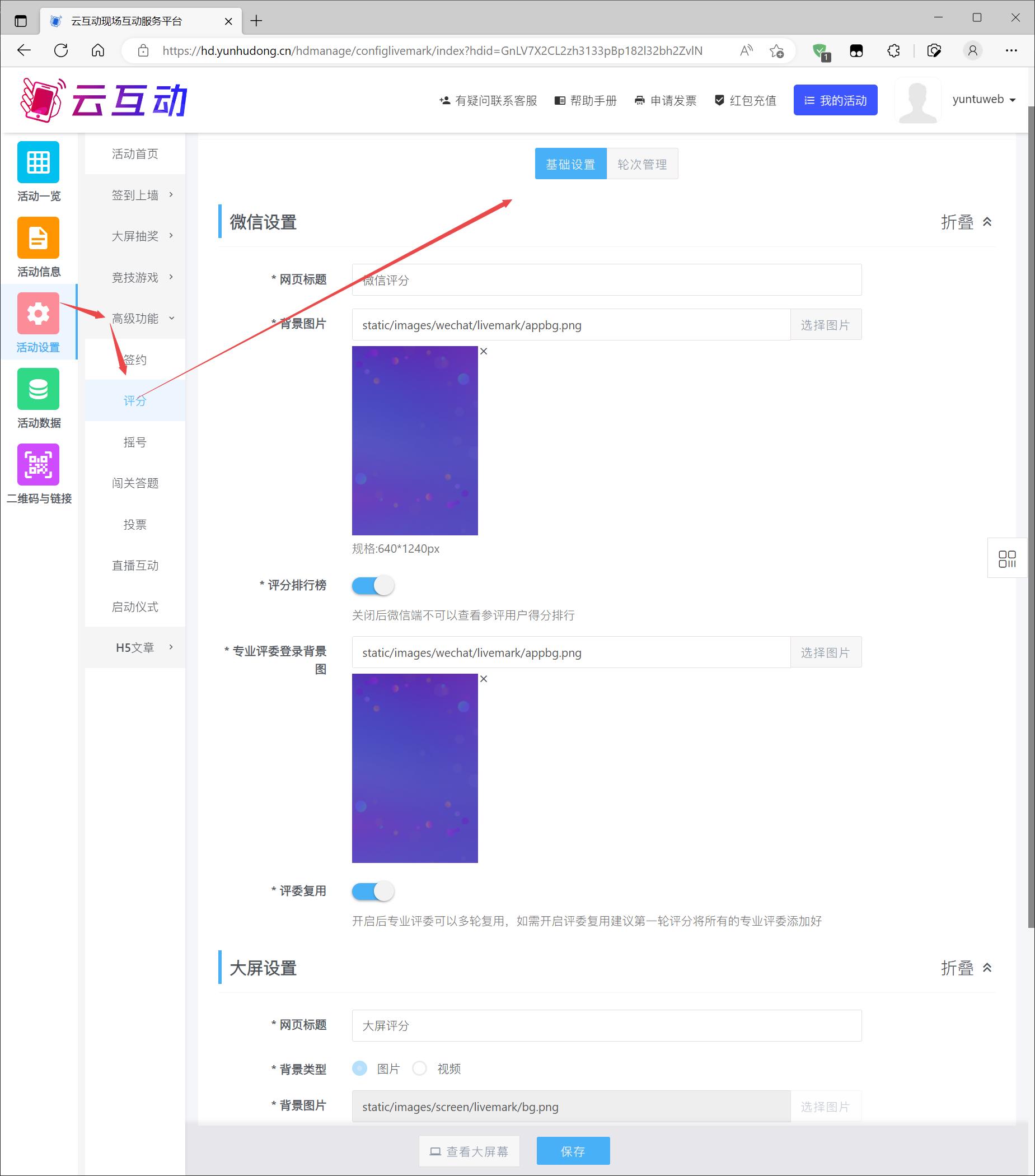Open the 活动一览 grid icon
Screen dimensions: 1035x1176
[x=38, y=162]
